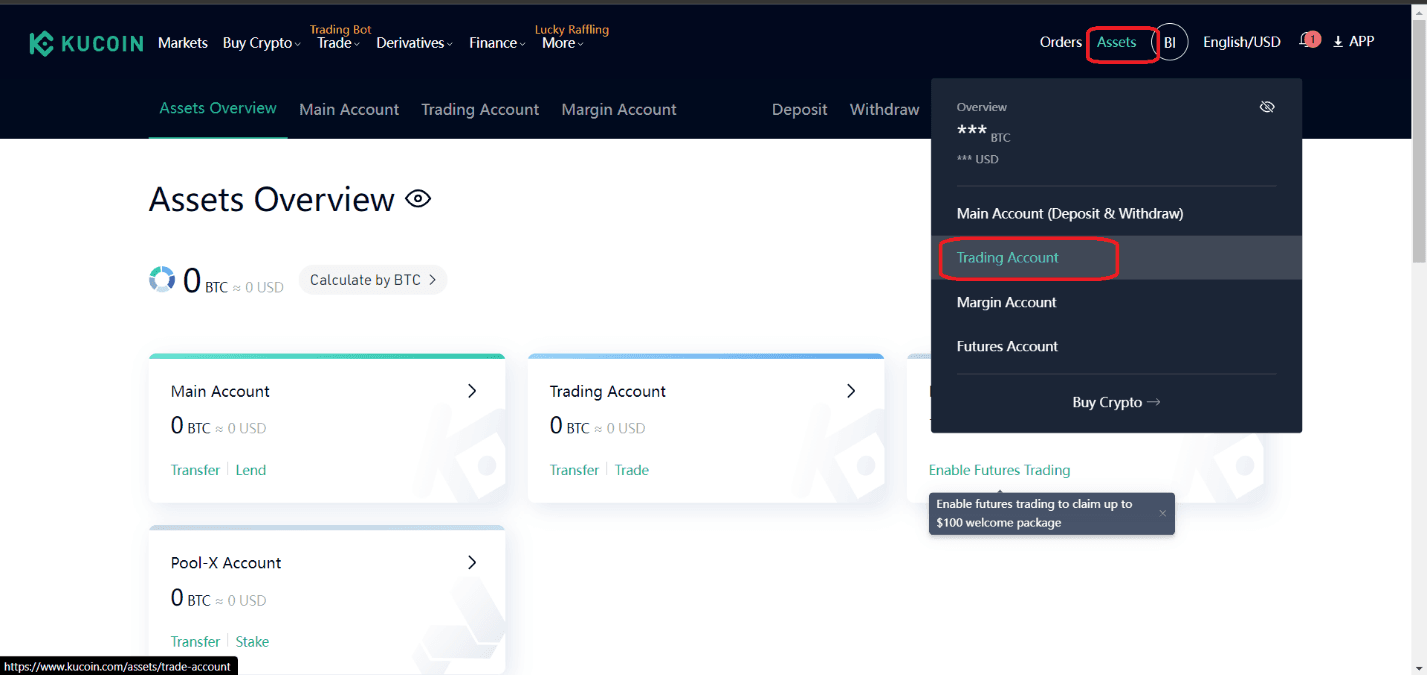Switch to the Trading Account tab
Screen dimensions: 1427x675
tap(480, 109)
